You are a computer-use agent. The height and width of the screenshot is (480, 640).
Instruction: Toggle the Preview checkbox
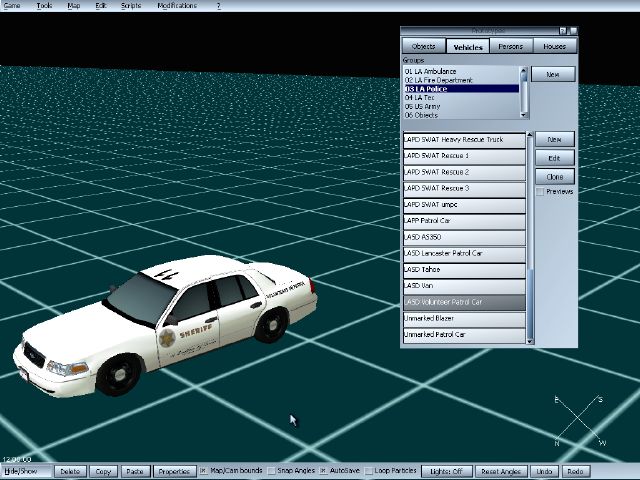point(540,191)
